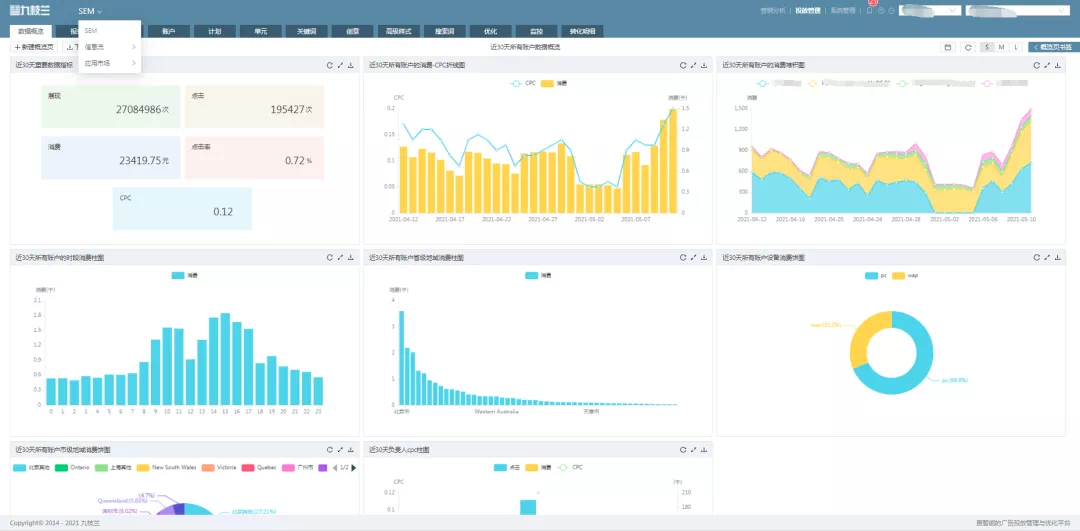Toggle Ontario in the city pie legend

click(x=72, y=467)
